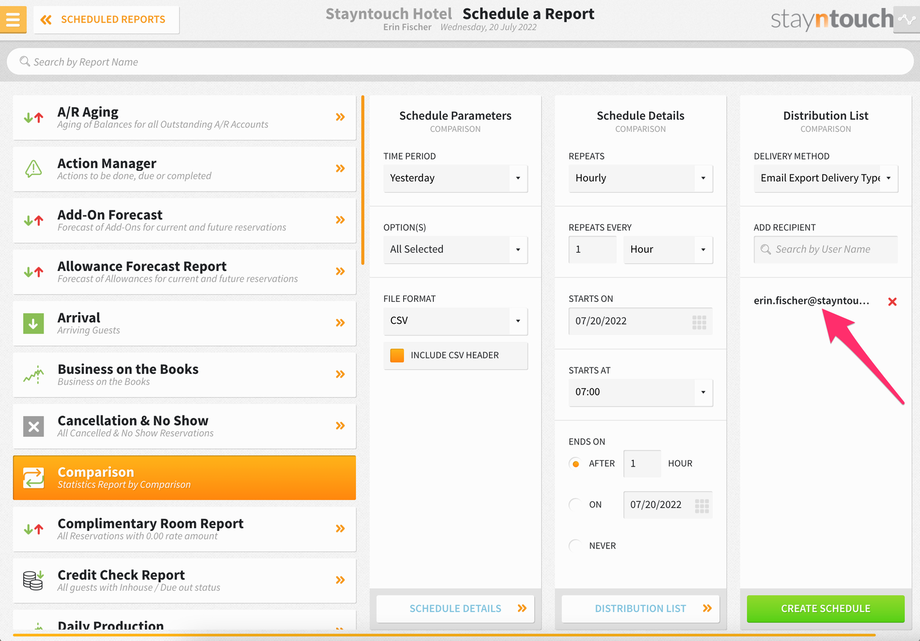Open the hamburger main menu

click(x=13, y=19)
